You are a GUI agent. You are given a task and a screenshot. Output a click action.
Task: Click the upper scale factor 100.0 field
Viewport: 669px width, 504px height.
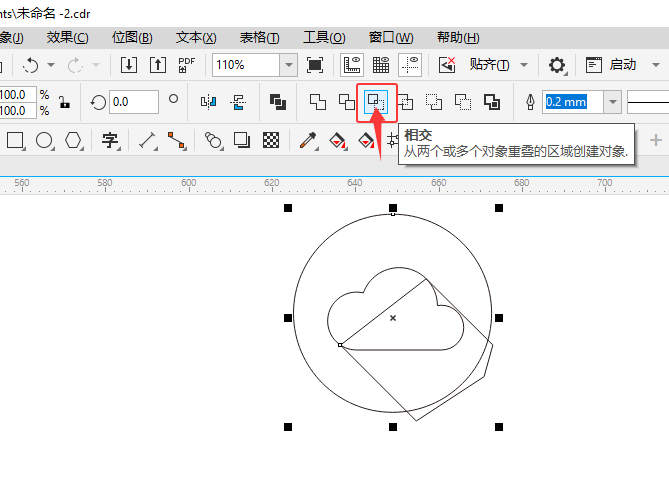point(17,94)
